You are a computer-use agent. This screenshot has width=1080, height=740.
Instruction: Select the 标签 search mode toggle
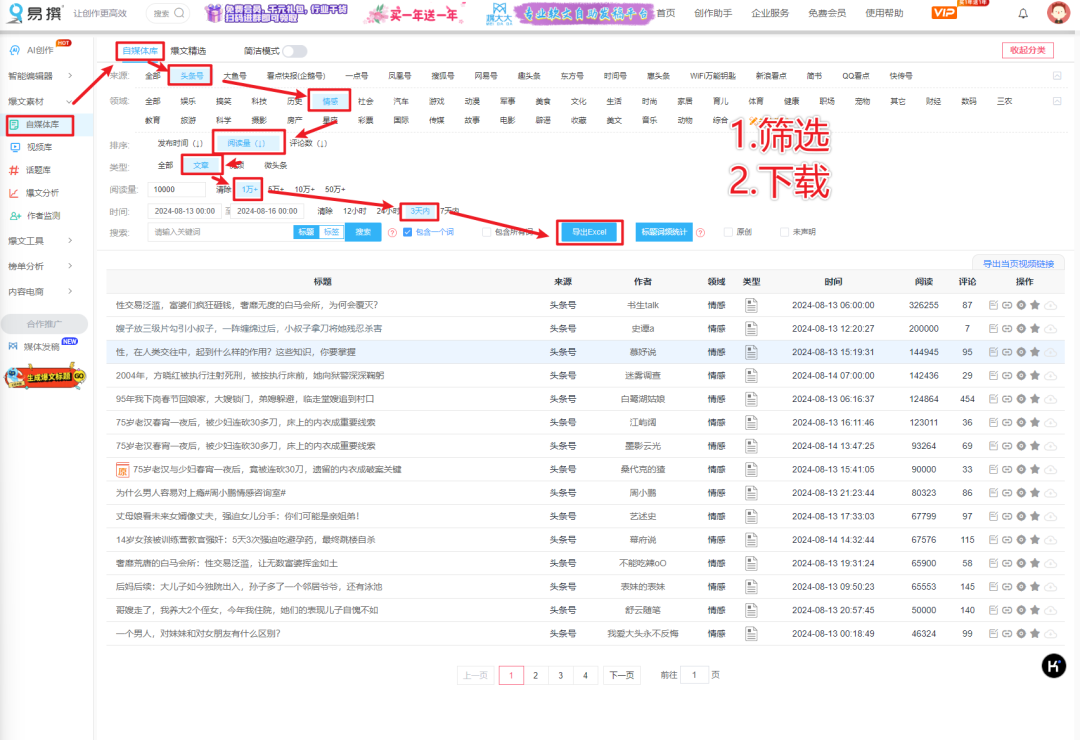click(331, 232)
